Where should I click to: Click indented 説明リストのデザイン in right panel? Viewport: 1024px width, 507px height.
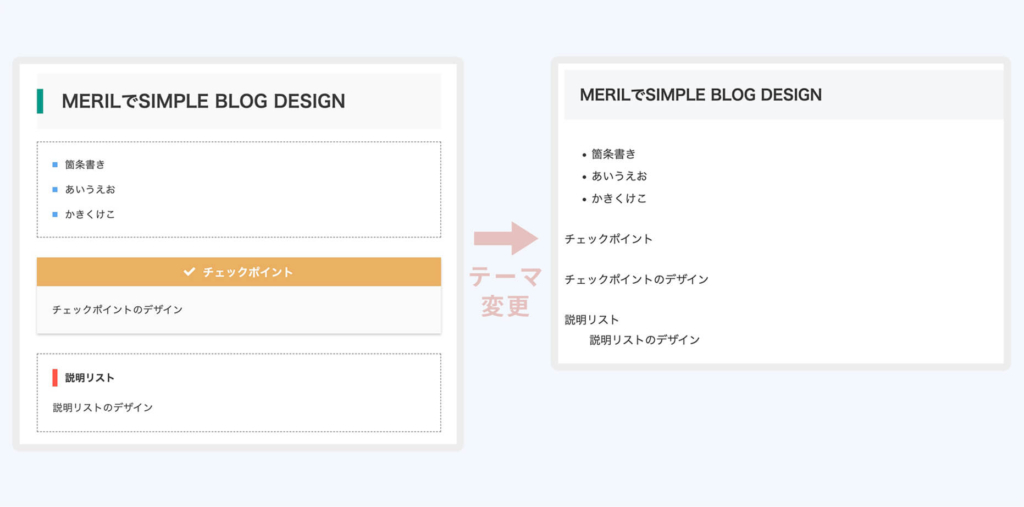[645, 340]
